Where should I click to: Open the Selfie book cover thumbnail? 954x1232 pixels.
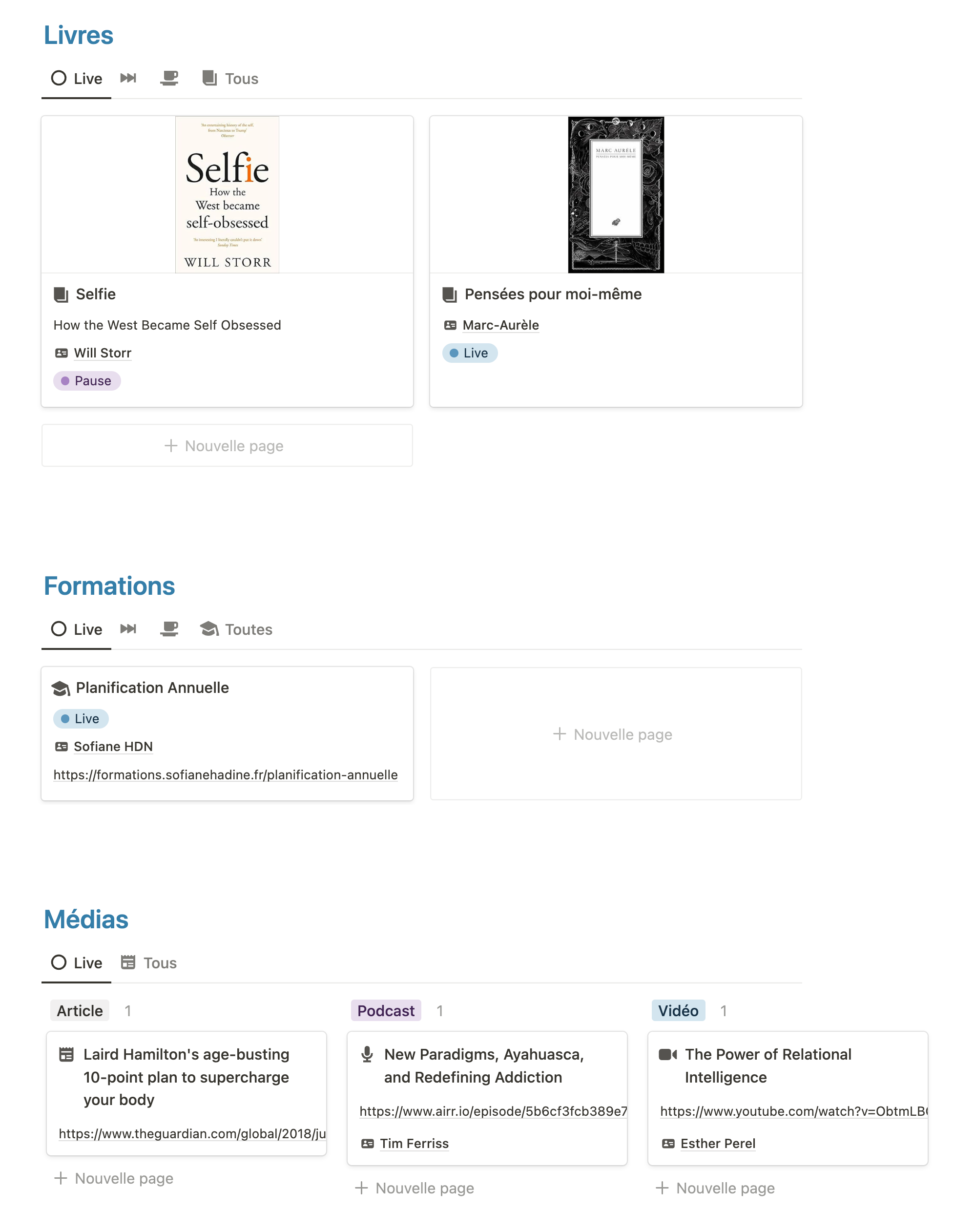tap(228, 195)
